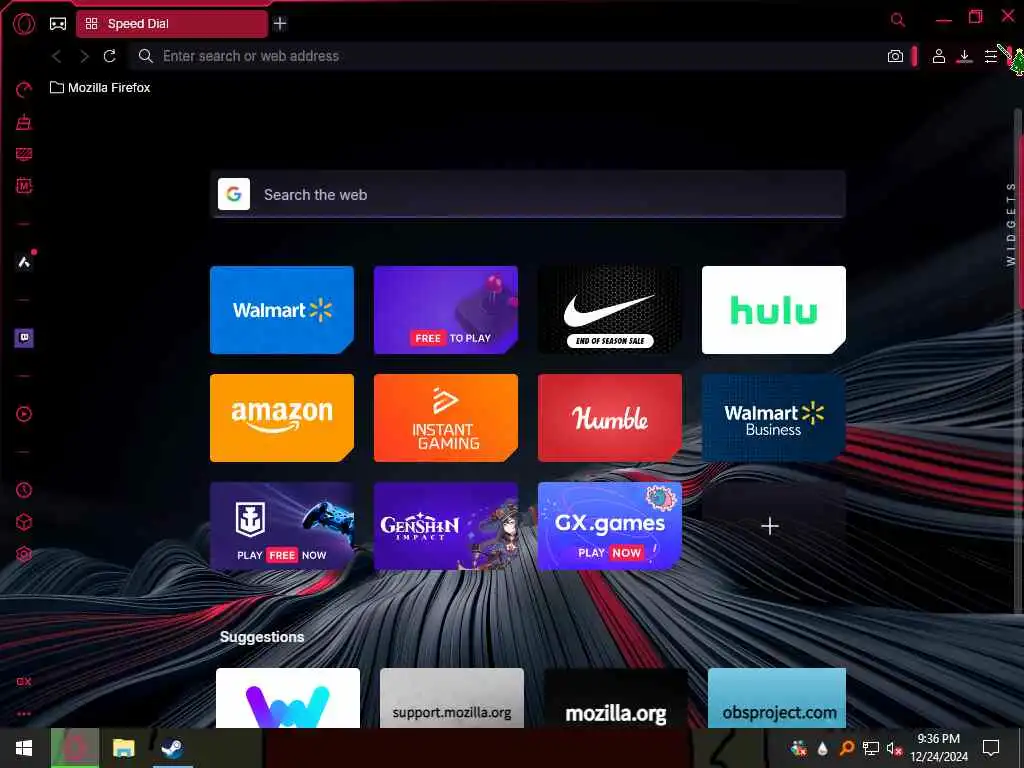Open the Mozilla Firefox bookmarks folder
Image resolution: width=1024 pixels, height=768 pixels.
click(100, 88)
